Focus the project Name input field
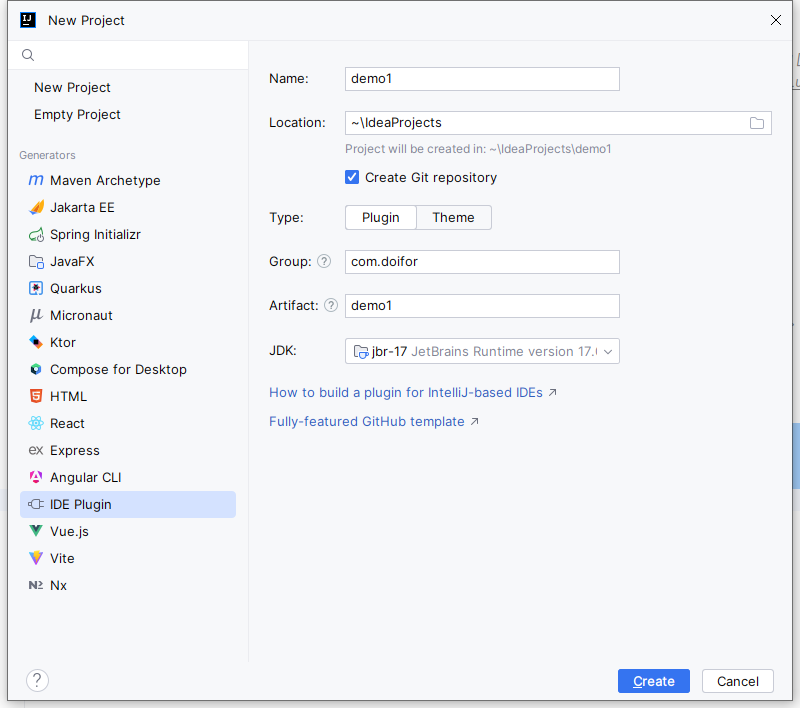The width and height of the screenshot is (800, 708). click(482, 79)
